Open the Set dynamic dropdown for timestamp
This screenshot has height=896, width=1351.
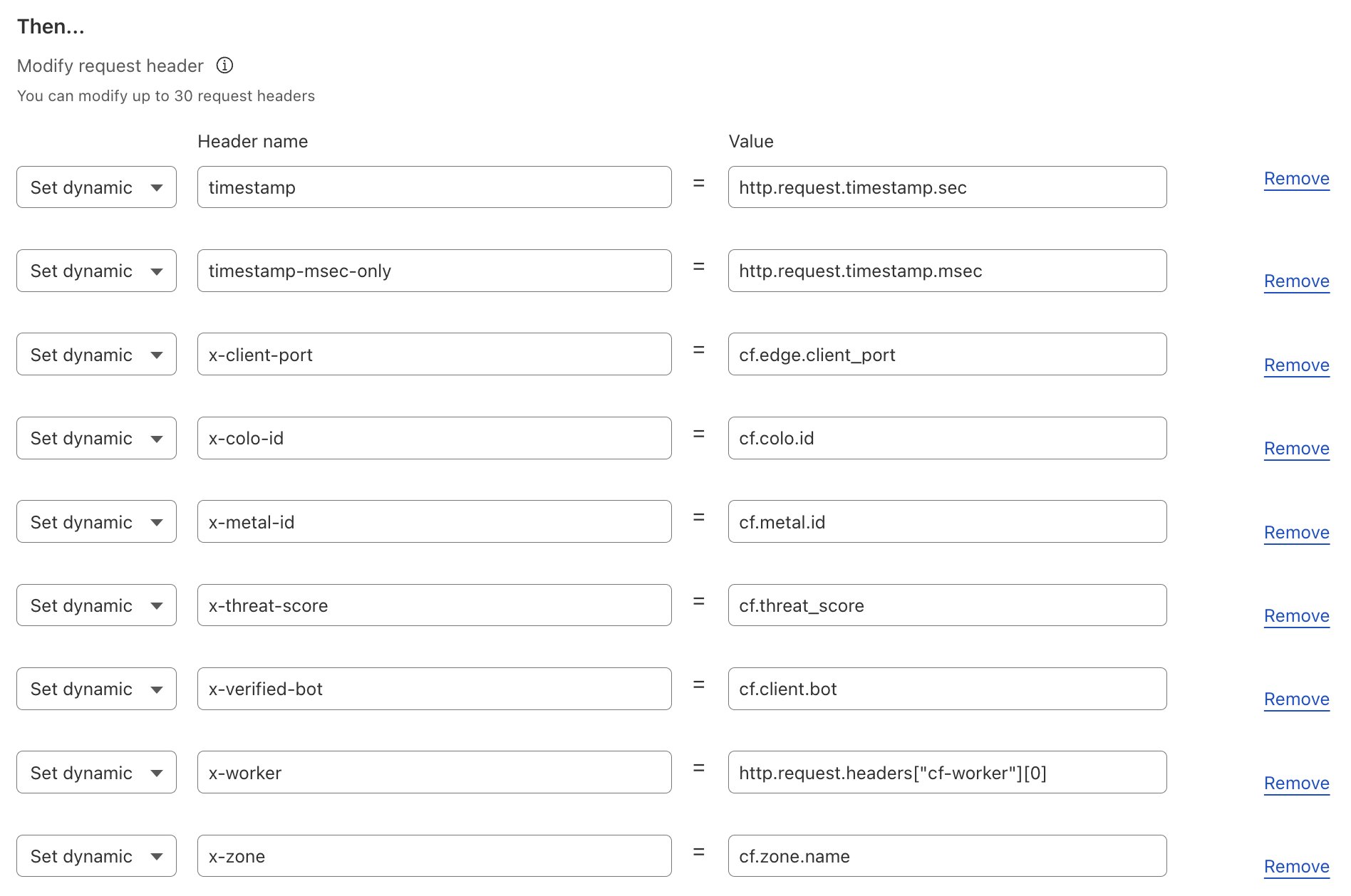click(96, 187)
